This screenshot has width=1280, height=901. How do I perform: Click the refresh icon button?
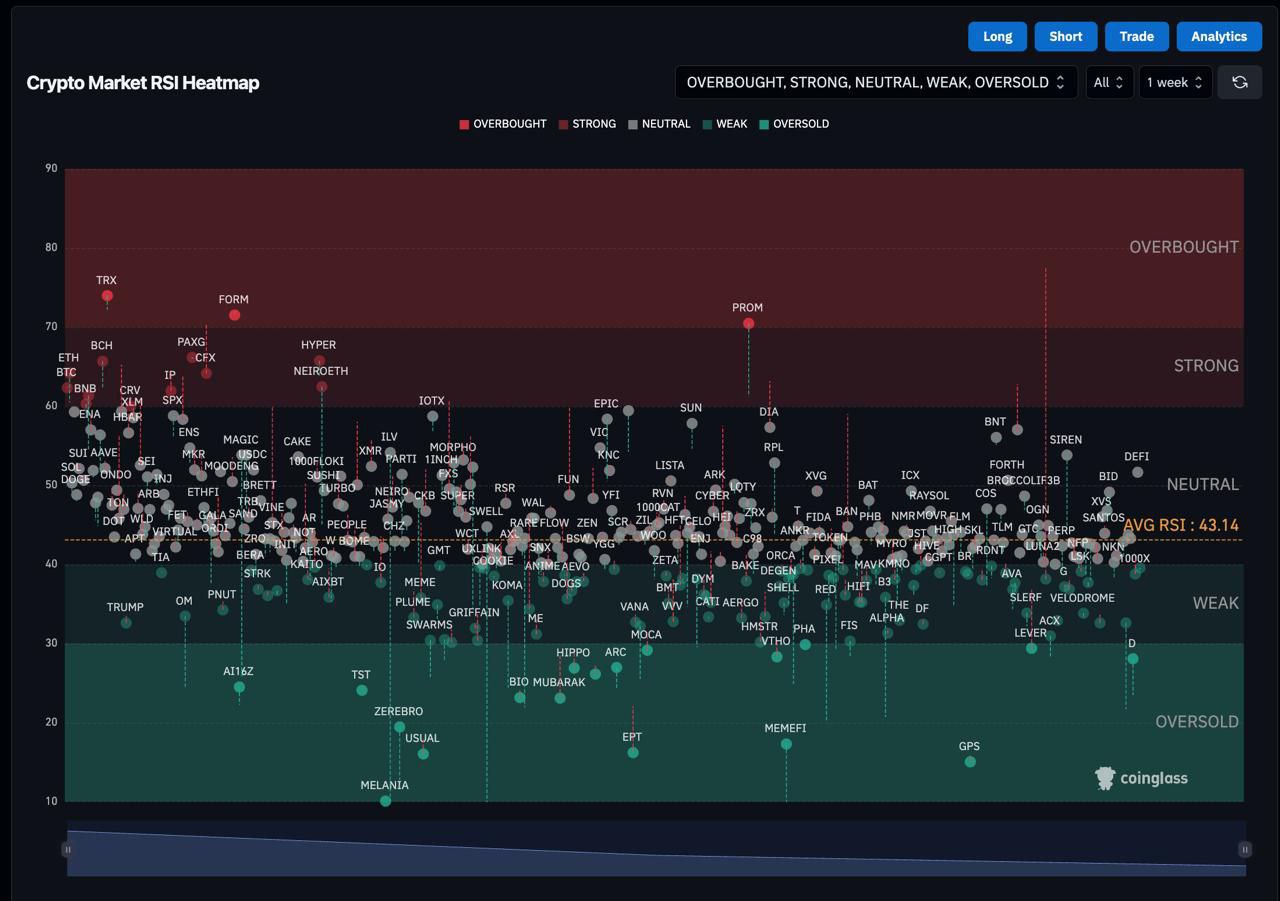[1240, 82]
